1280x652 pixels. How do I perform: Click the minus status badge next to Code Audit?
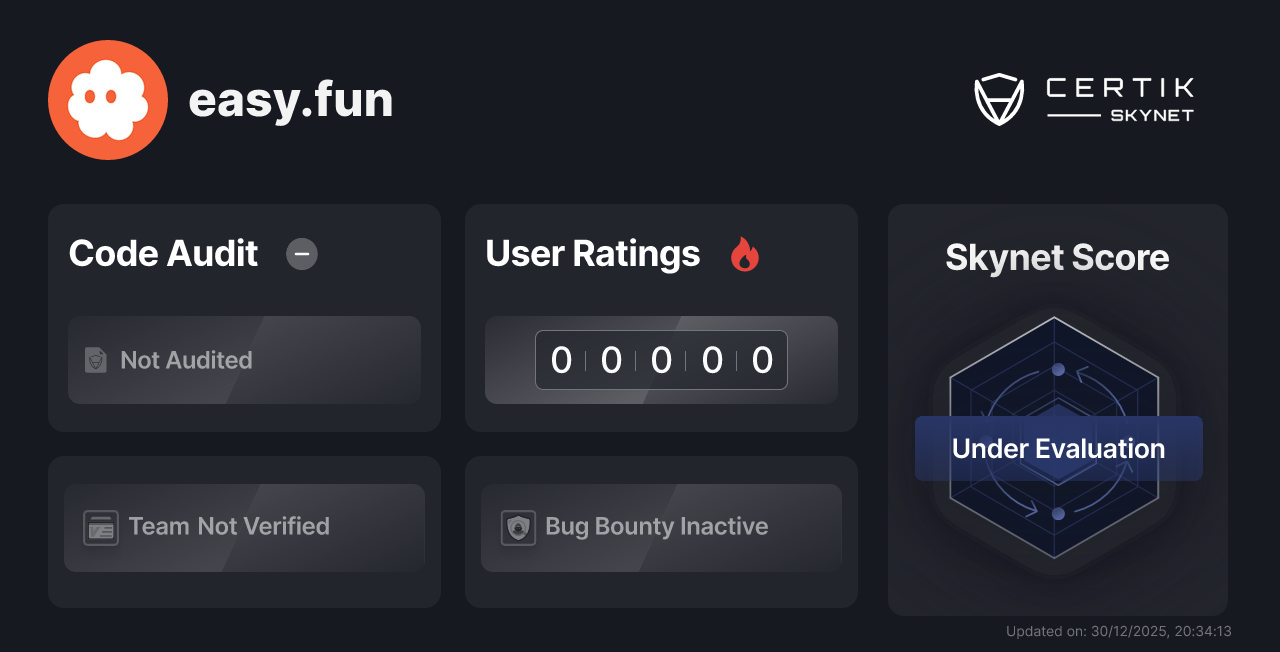[x=301, y=255]
